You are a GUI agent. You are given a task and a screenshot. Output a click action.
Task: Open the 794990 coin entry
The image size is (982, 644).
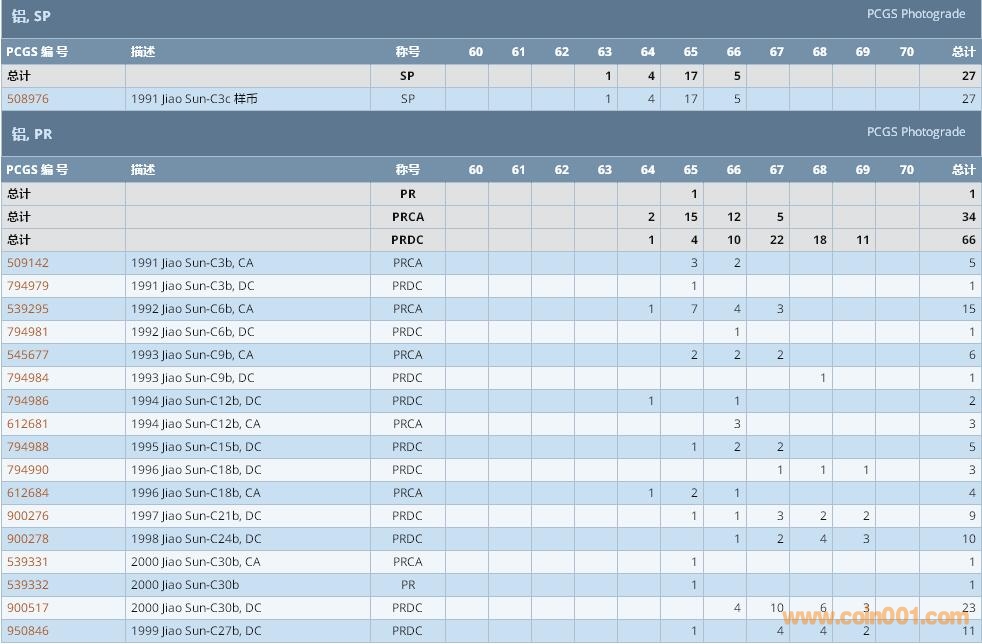pyautogui.click(x=28, y=470)
